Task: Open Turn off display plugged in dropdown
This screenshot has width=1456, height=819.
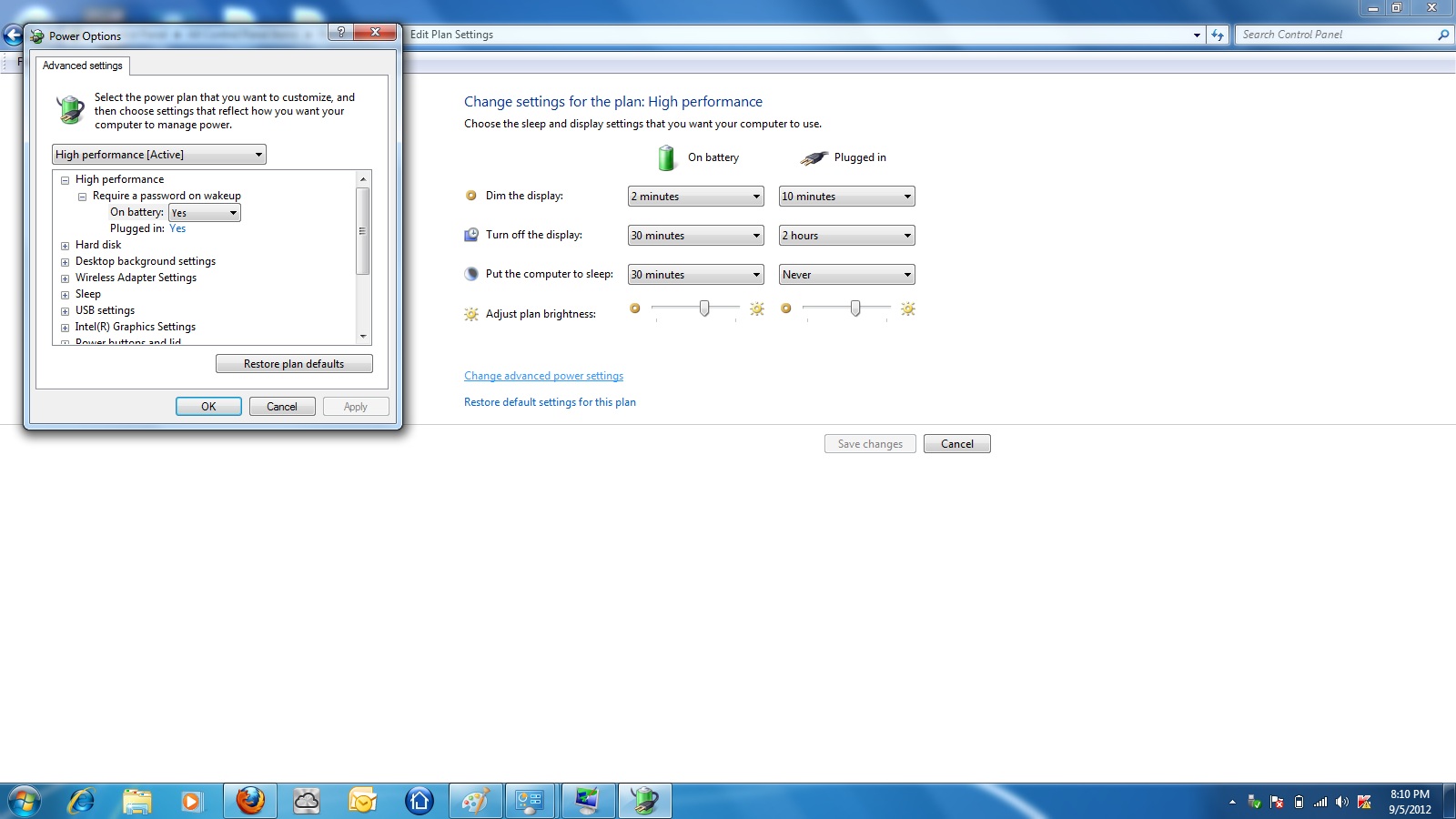Action: 847,236
